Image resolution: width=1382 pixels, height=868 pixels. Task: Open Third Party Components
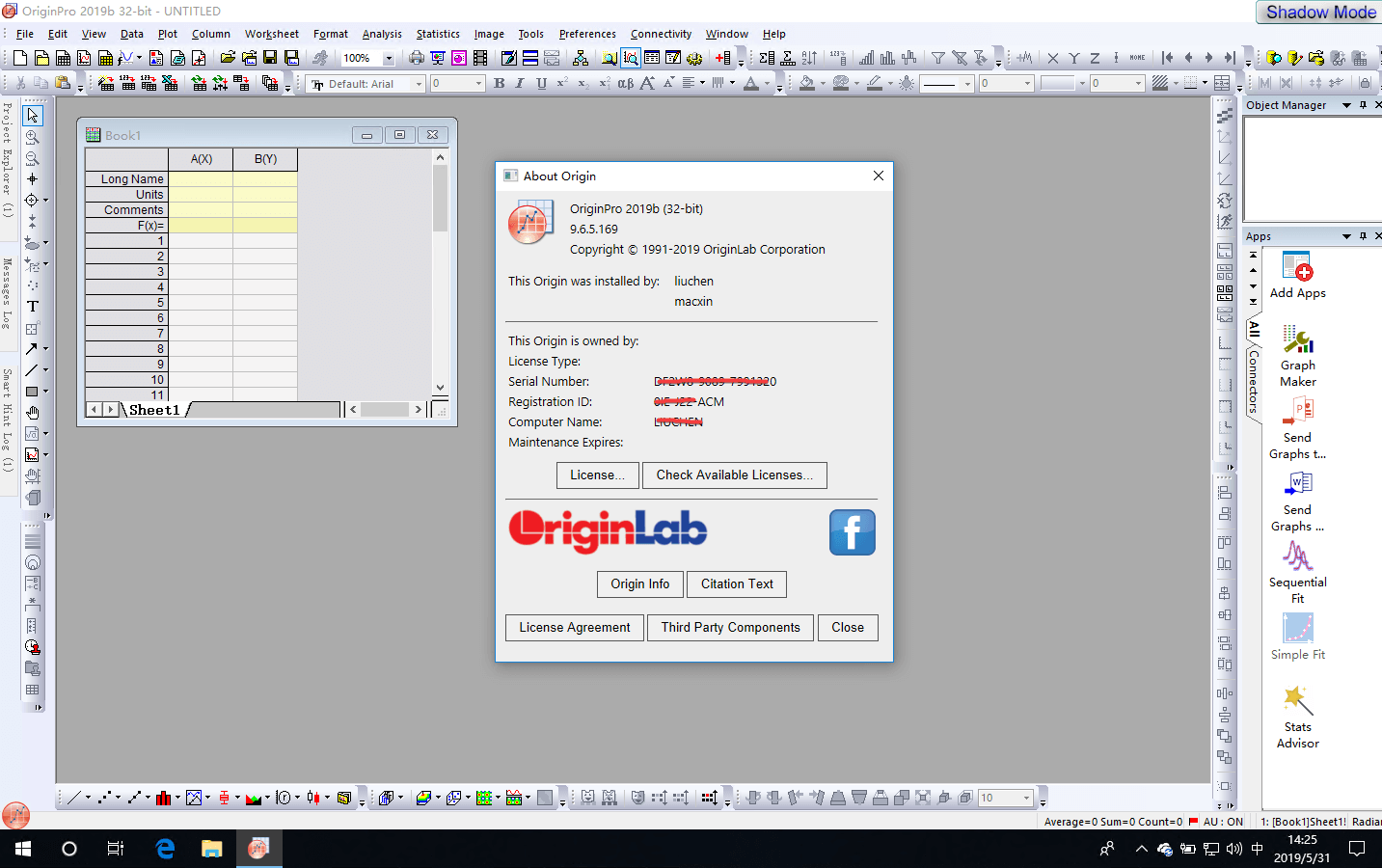pos(730,628)
